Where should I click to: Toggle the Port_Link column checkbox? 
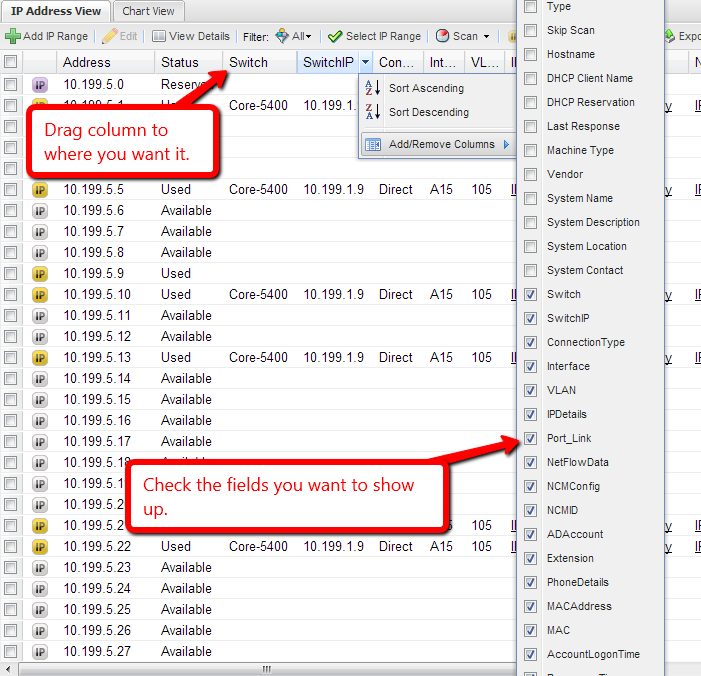click(530, 439)
